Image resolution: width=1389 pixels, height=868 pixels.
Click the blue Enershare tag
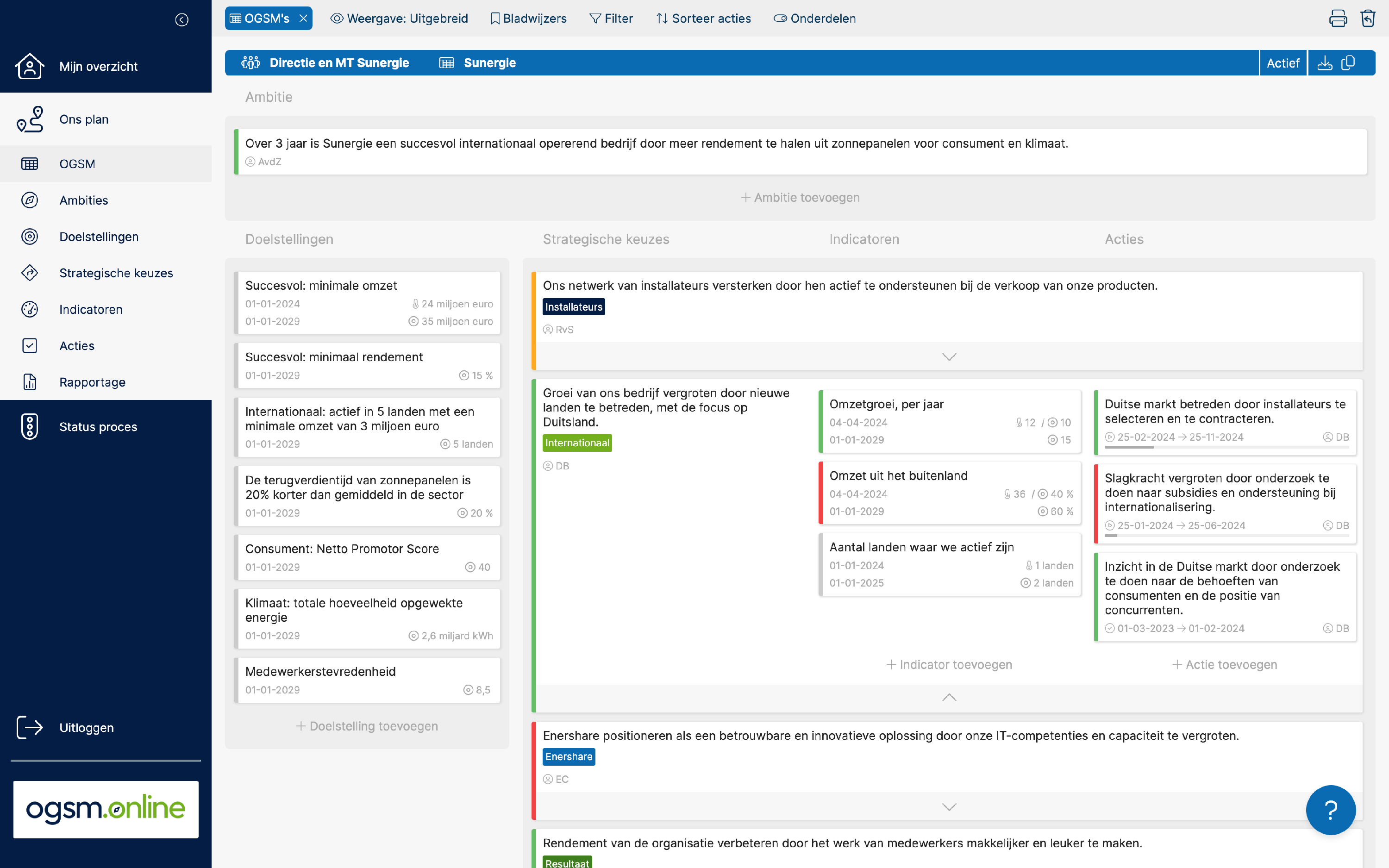(568, 756)
